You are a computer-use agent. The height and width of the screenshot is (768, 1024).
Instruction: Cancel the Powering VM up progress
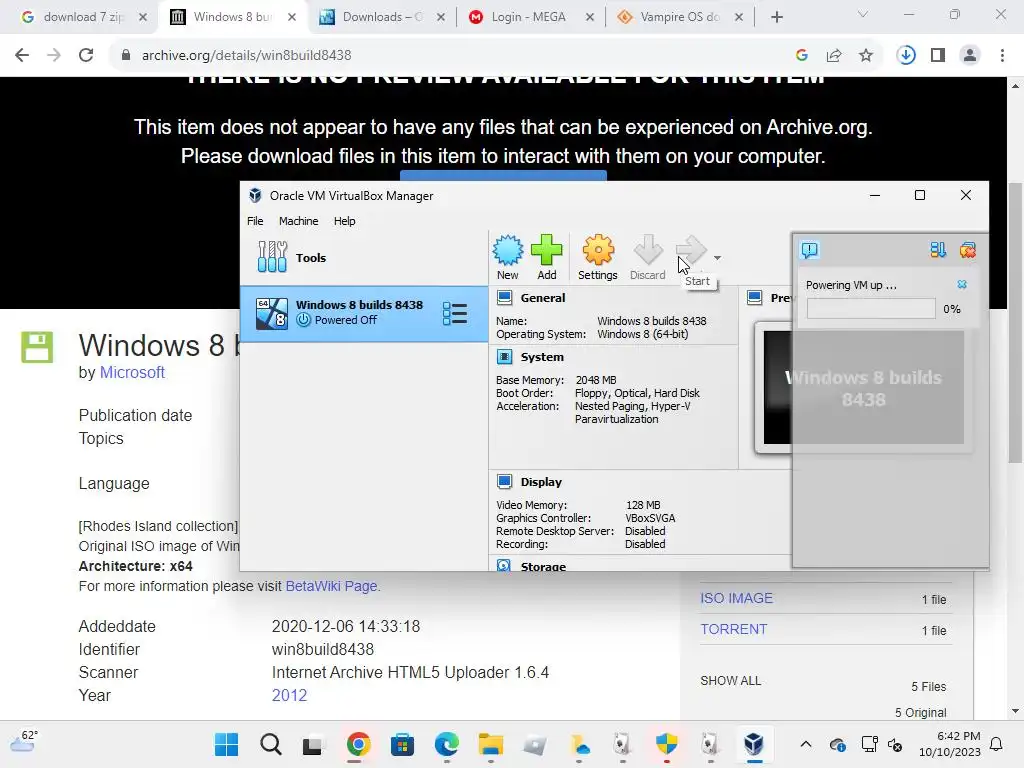tap(961, 285)
